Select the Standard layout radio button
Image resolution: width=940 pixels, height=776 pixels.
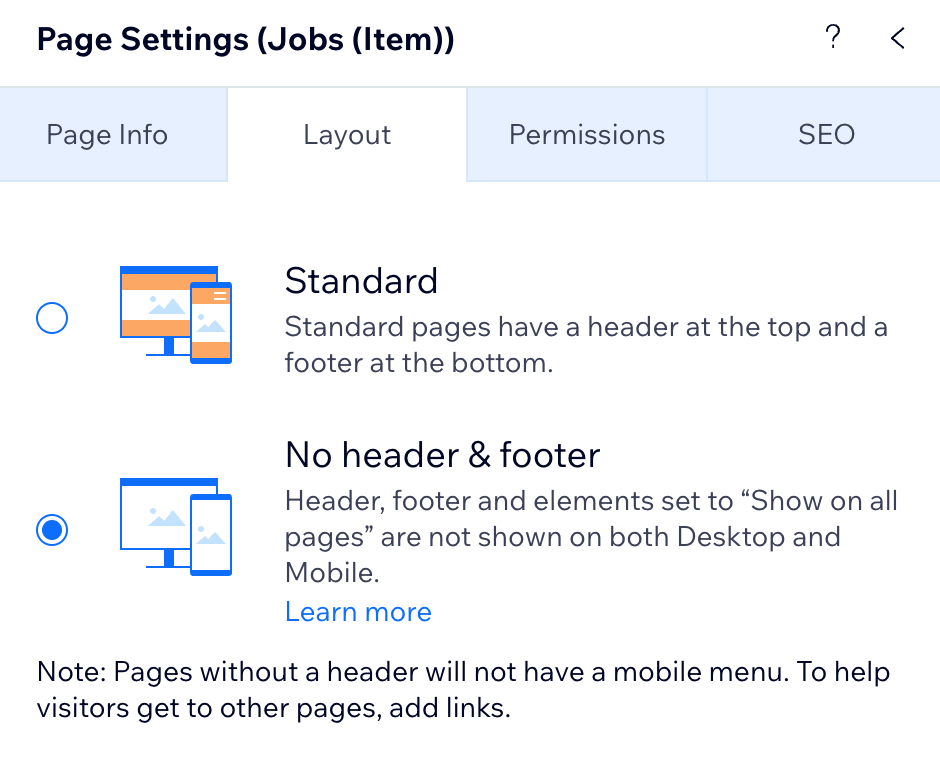click(x=52, y=318)
